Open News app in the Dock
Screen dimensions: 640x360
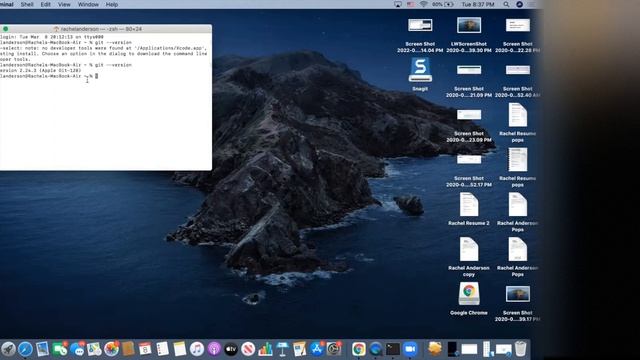(248, 349)
